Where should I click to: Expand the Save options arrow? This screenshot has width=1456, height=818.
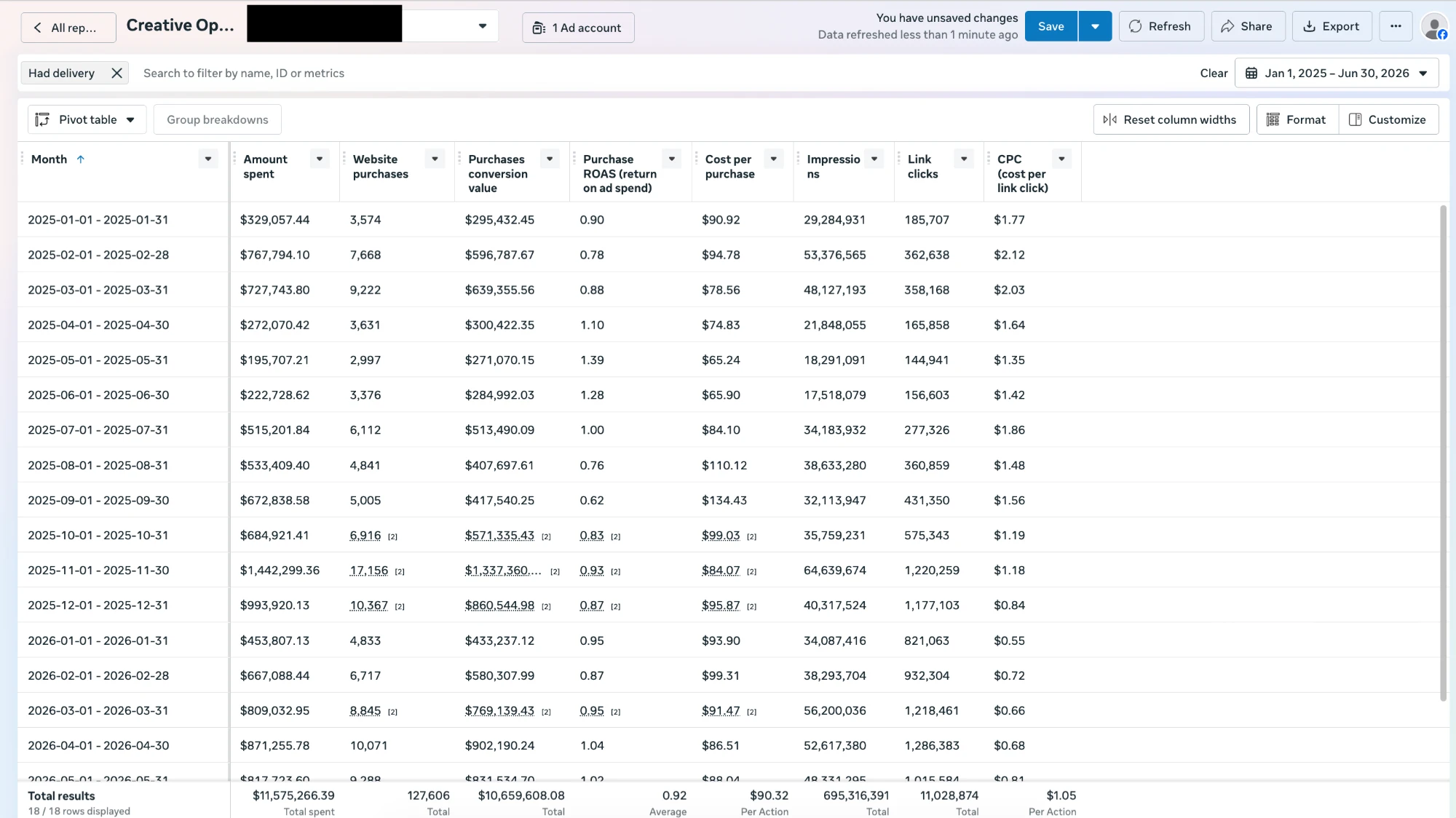click(x=1095, y=26)
